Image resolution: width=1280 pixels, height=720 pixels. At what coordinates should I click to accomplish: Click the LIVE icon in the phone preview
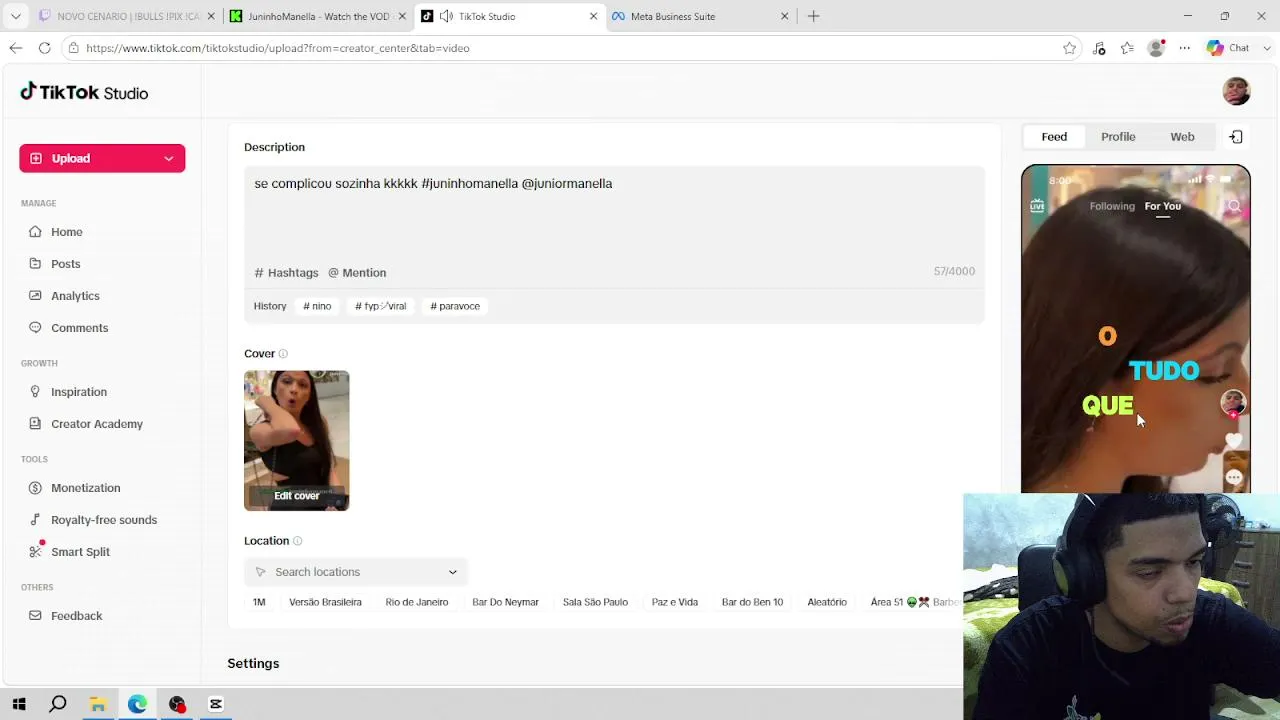pyautogui.click(x=1037, y=206)
